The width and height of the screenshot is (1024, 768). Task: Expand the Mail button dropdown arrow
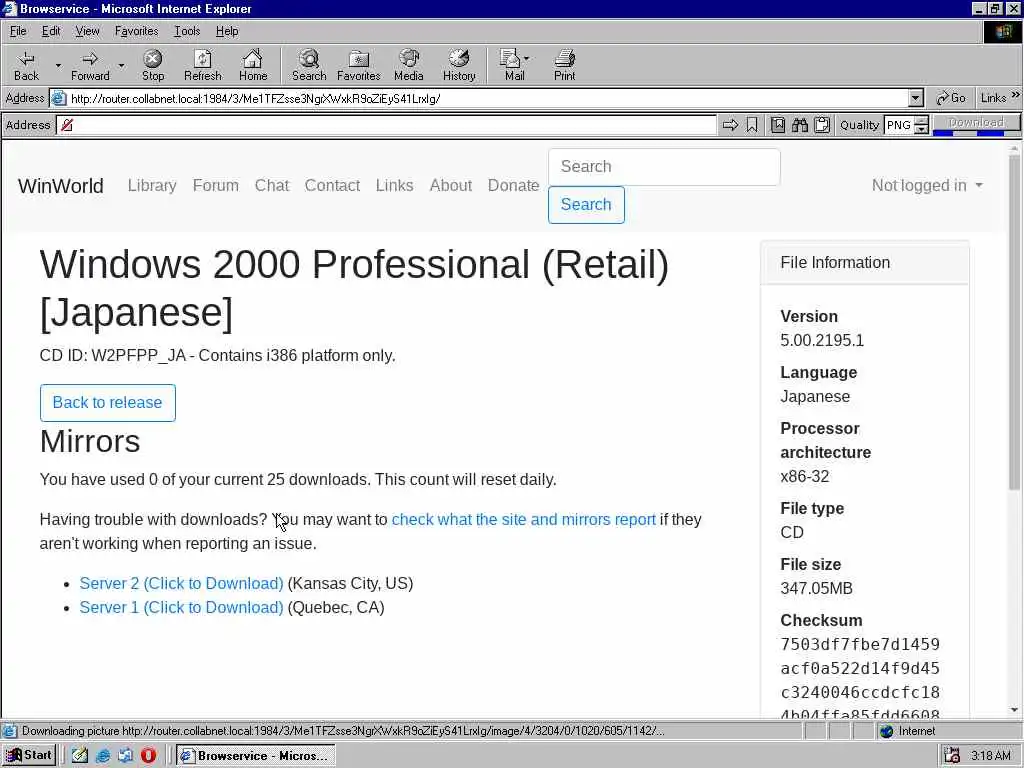click(526, 59)
